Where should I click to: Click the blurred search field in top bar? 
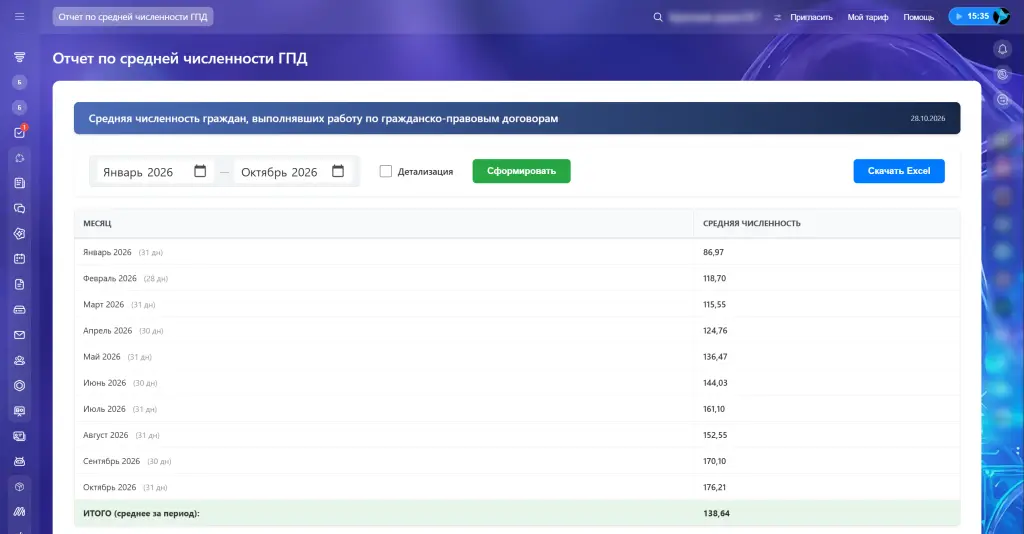point(714,17)
